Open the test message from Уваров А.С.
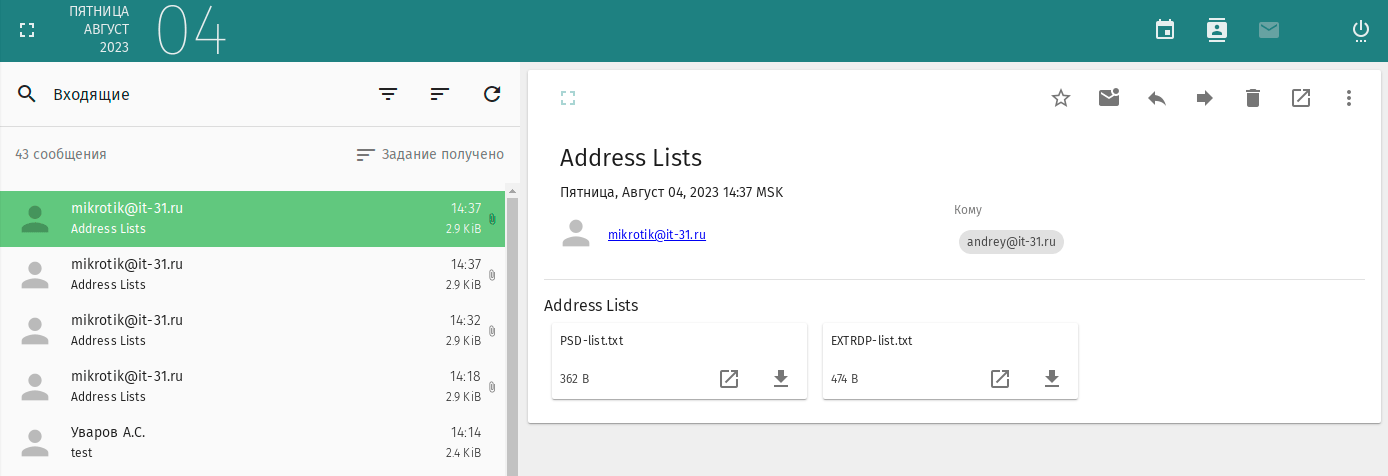This screenshot has height=476, width=1388. pos(252,442)
